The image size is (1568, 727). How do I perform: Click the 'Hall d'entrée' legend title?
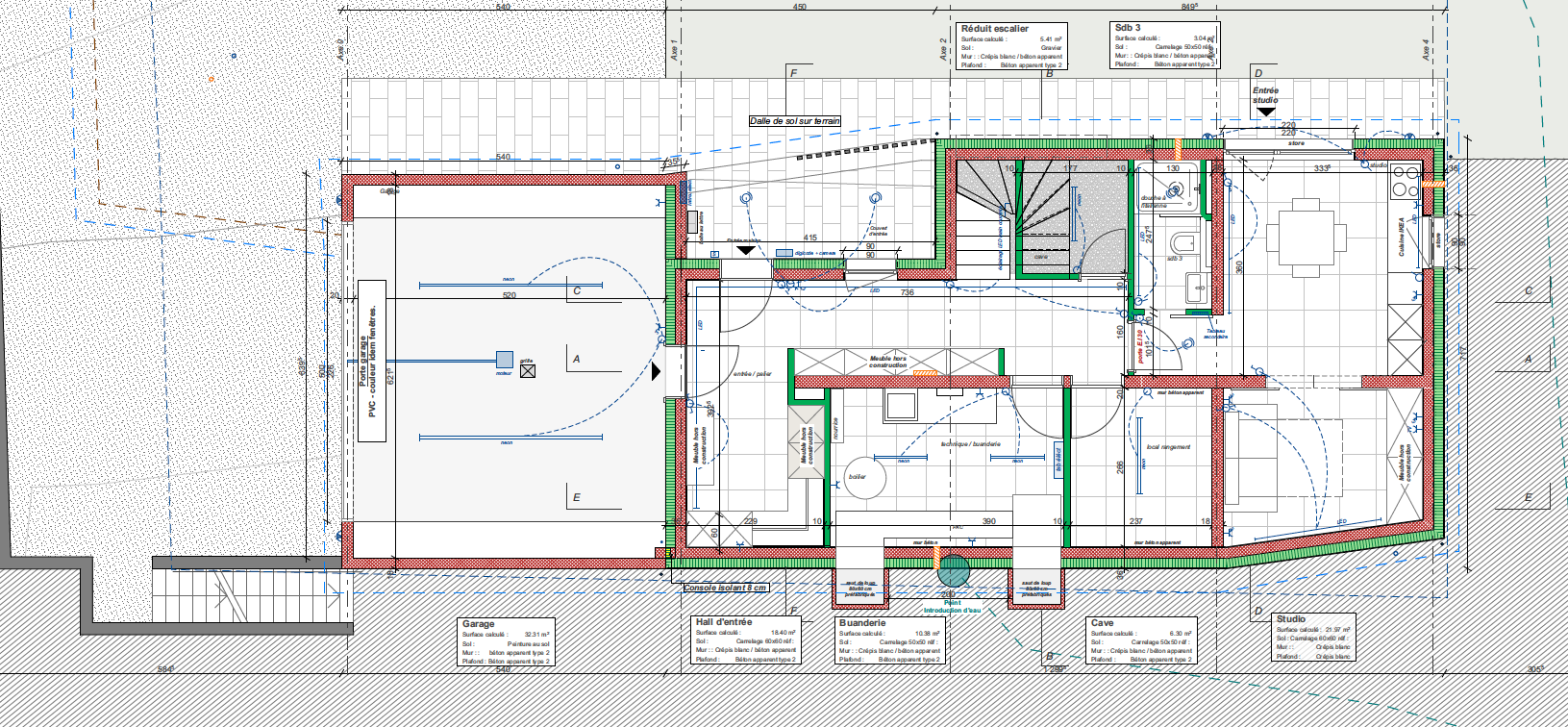[724, 622]
